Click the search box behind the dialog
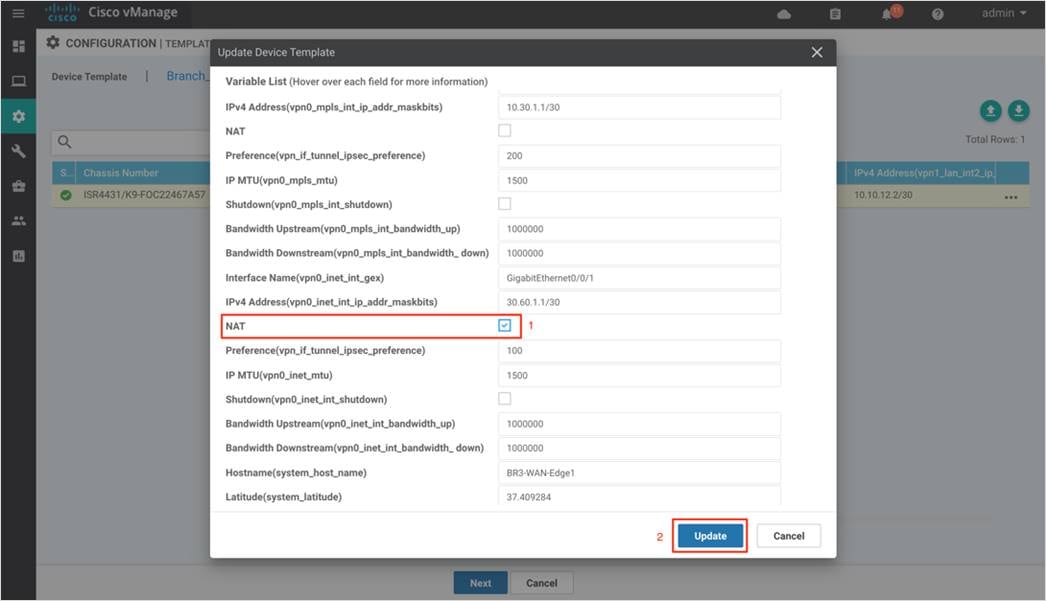This screenshot has width=1046, height=601. tap(131, 141)
